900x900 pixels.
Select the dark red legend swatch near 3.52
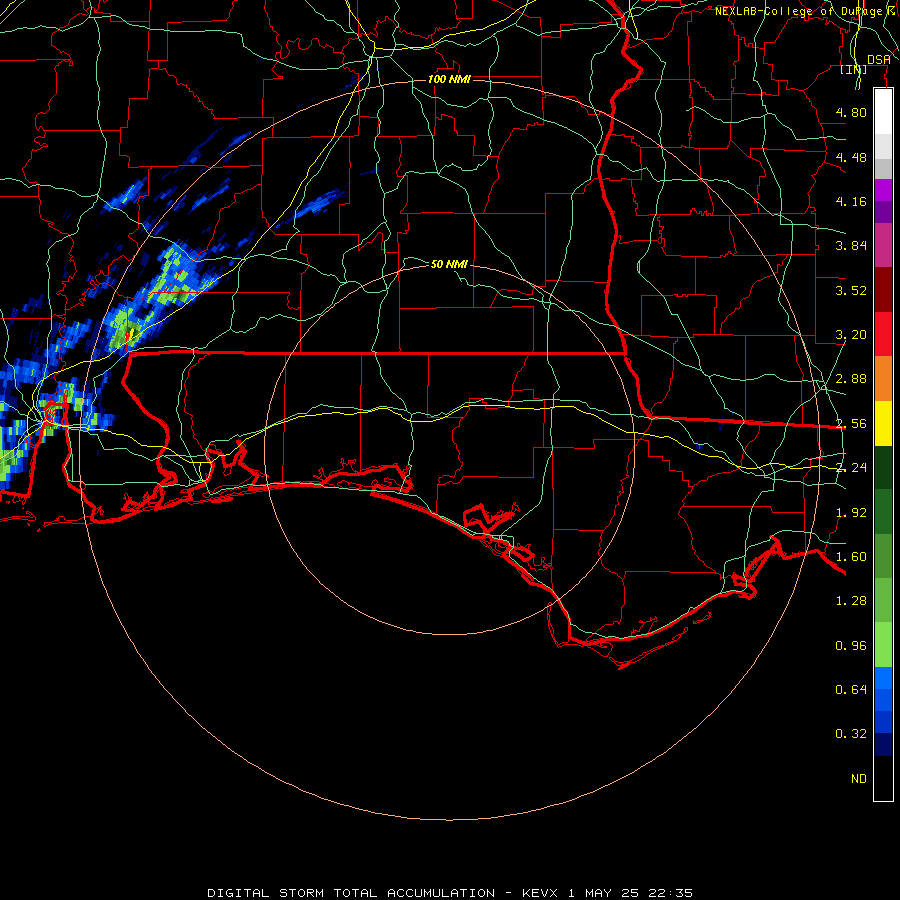pyautogui.click(x=883, y=290)
